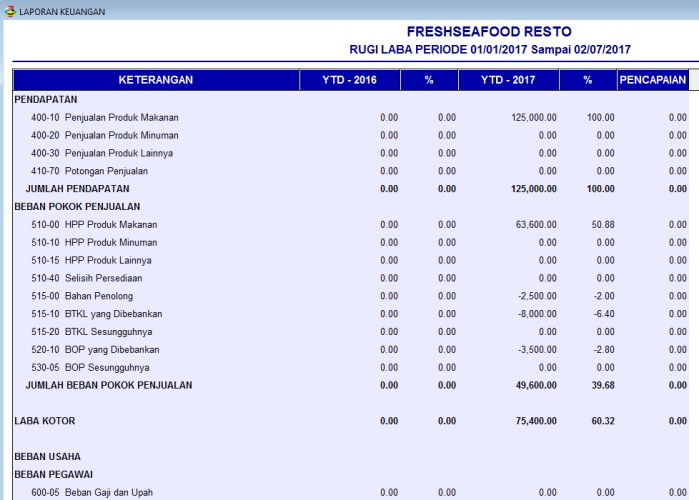
Task: Select row 515-00 Bahan Penolong
Action: click(351, 296)
